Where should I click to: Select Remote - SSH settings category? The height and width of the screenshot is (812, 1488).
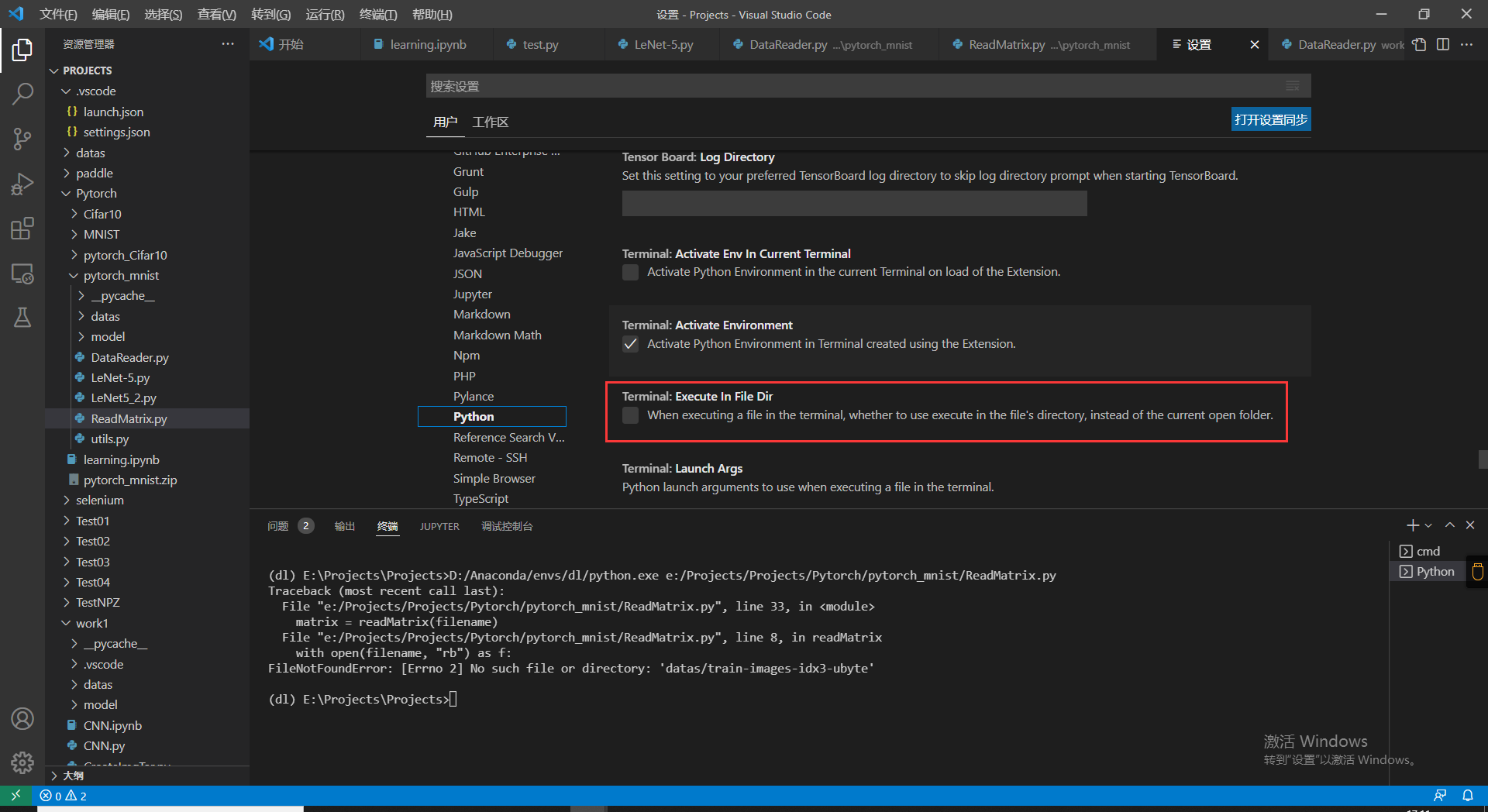click(x=490, y=457)
